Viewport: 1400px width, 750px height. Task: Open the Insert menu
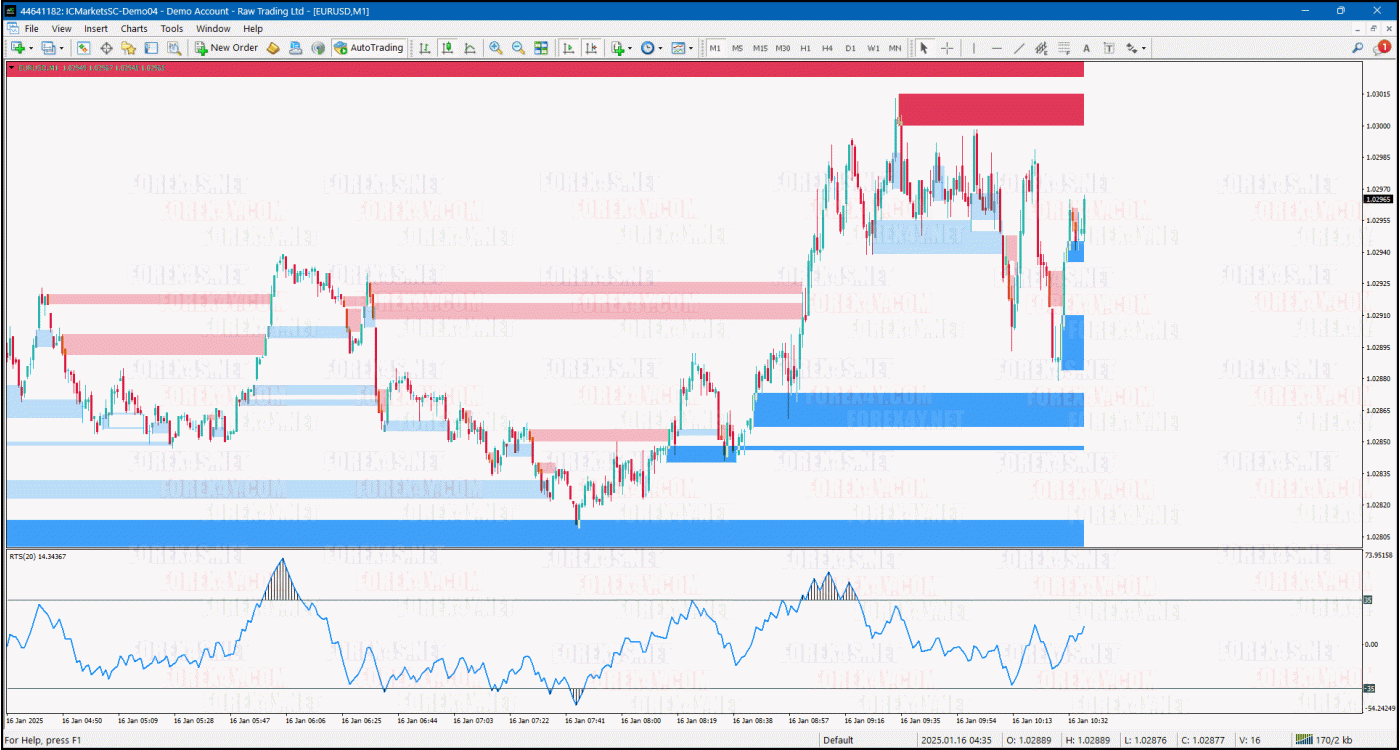[96, 29]
